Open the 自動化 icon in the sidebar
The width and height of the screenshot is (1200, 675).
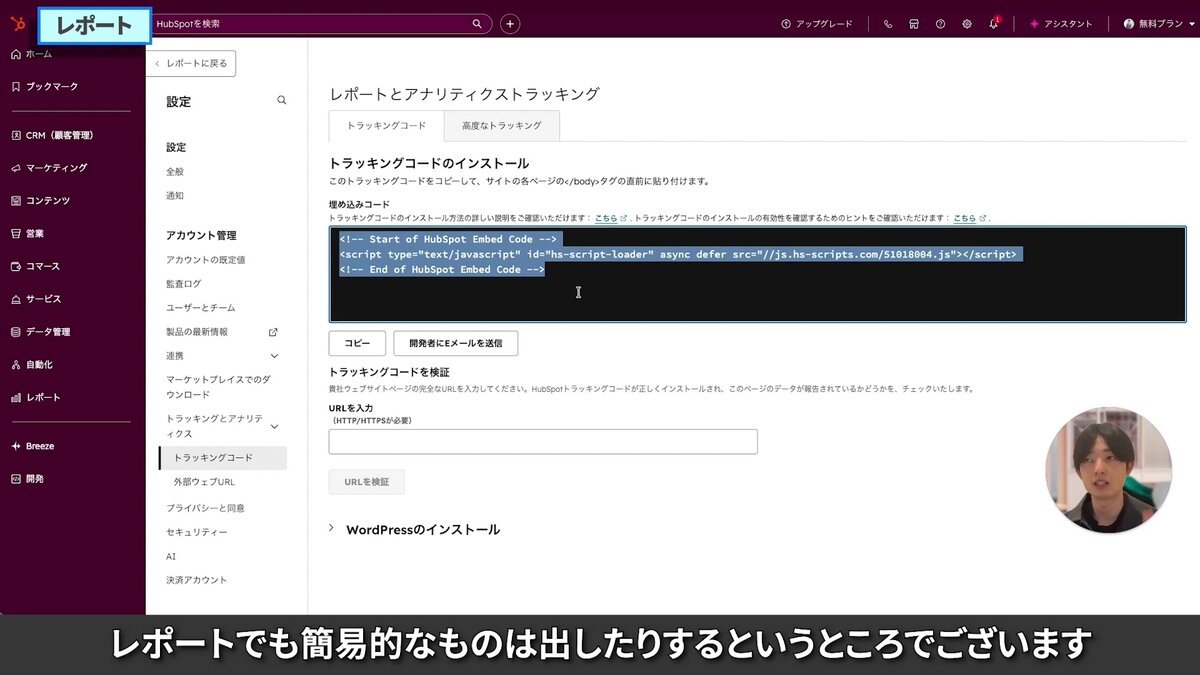[x=36, y=364]
